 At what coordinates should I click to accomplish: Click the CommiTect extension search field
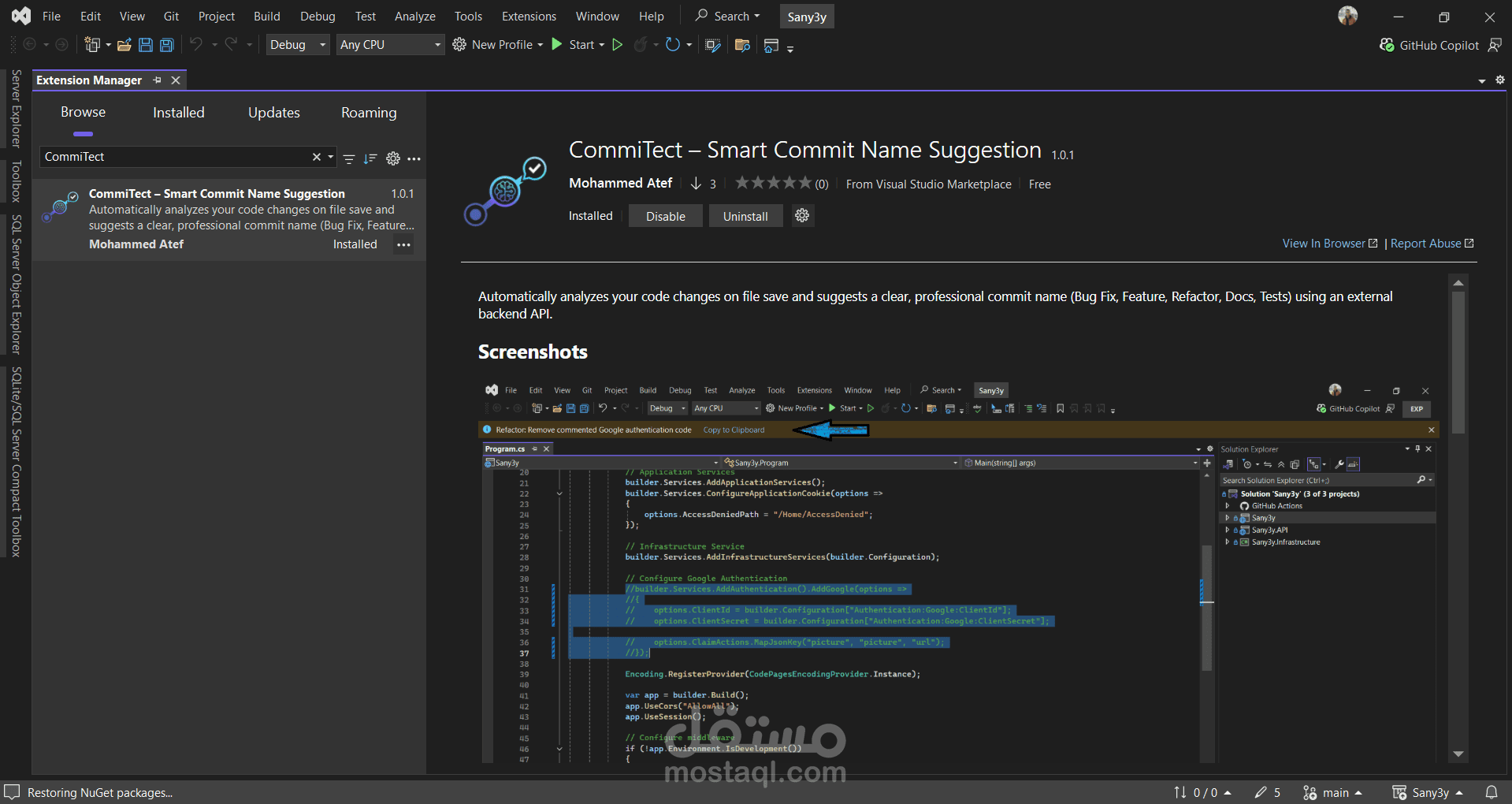173,157
